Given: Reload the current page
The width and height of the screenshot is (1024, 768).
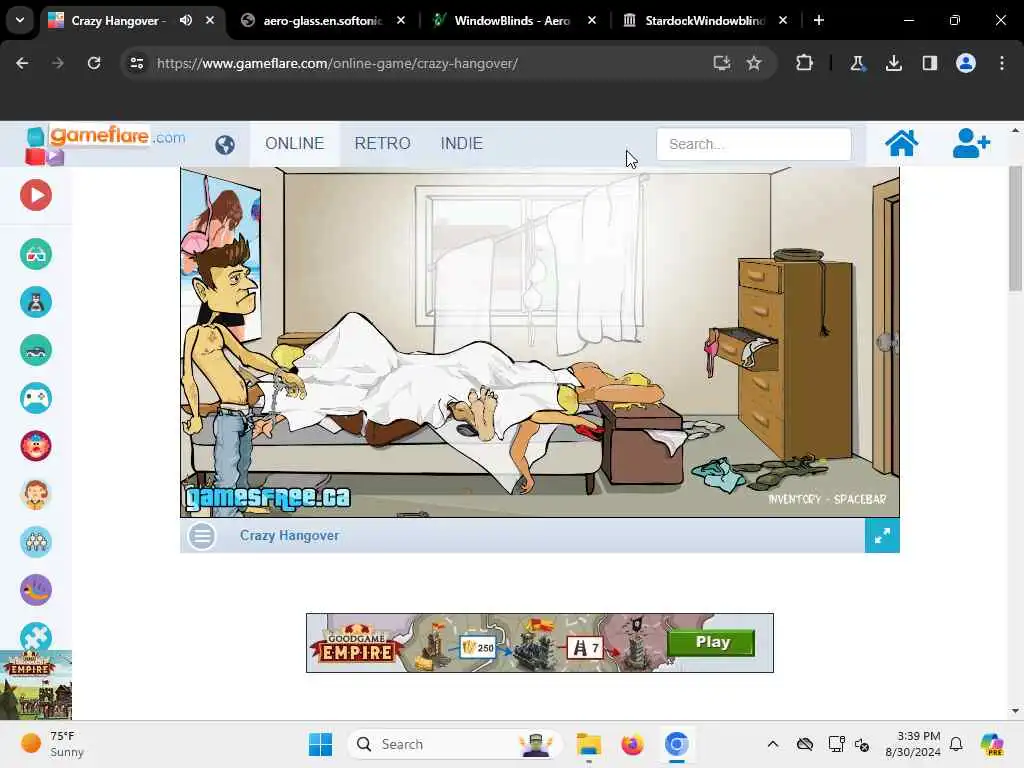Looking at the screenshot, I should click(94, 63).
